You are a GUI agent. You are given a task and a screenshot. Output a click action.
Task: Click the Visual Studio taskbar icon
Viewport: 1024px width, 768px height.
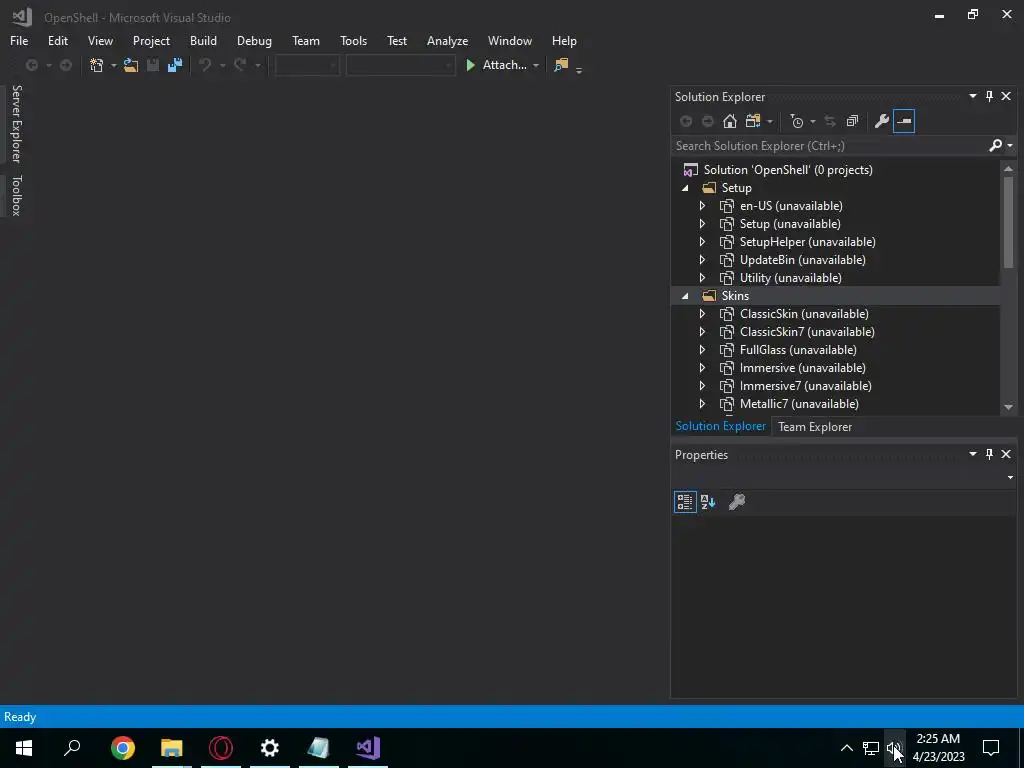(368, 748)
